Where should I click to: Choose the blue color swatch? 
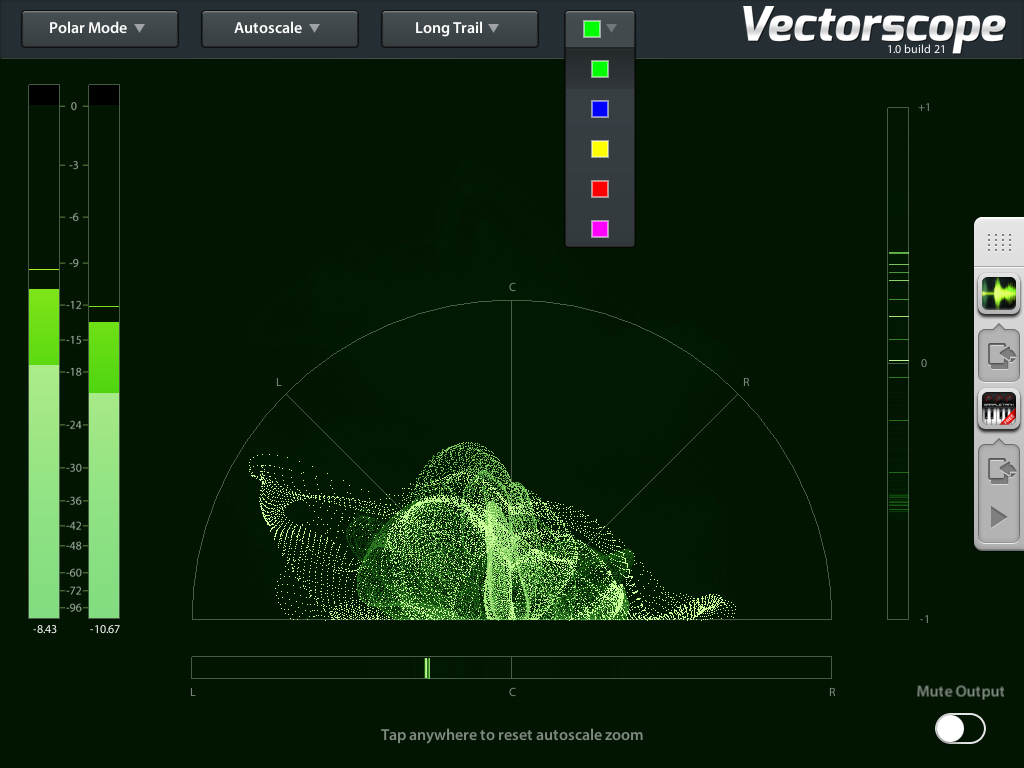coord(600,109)
